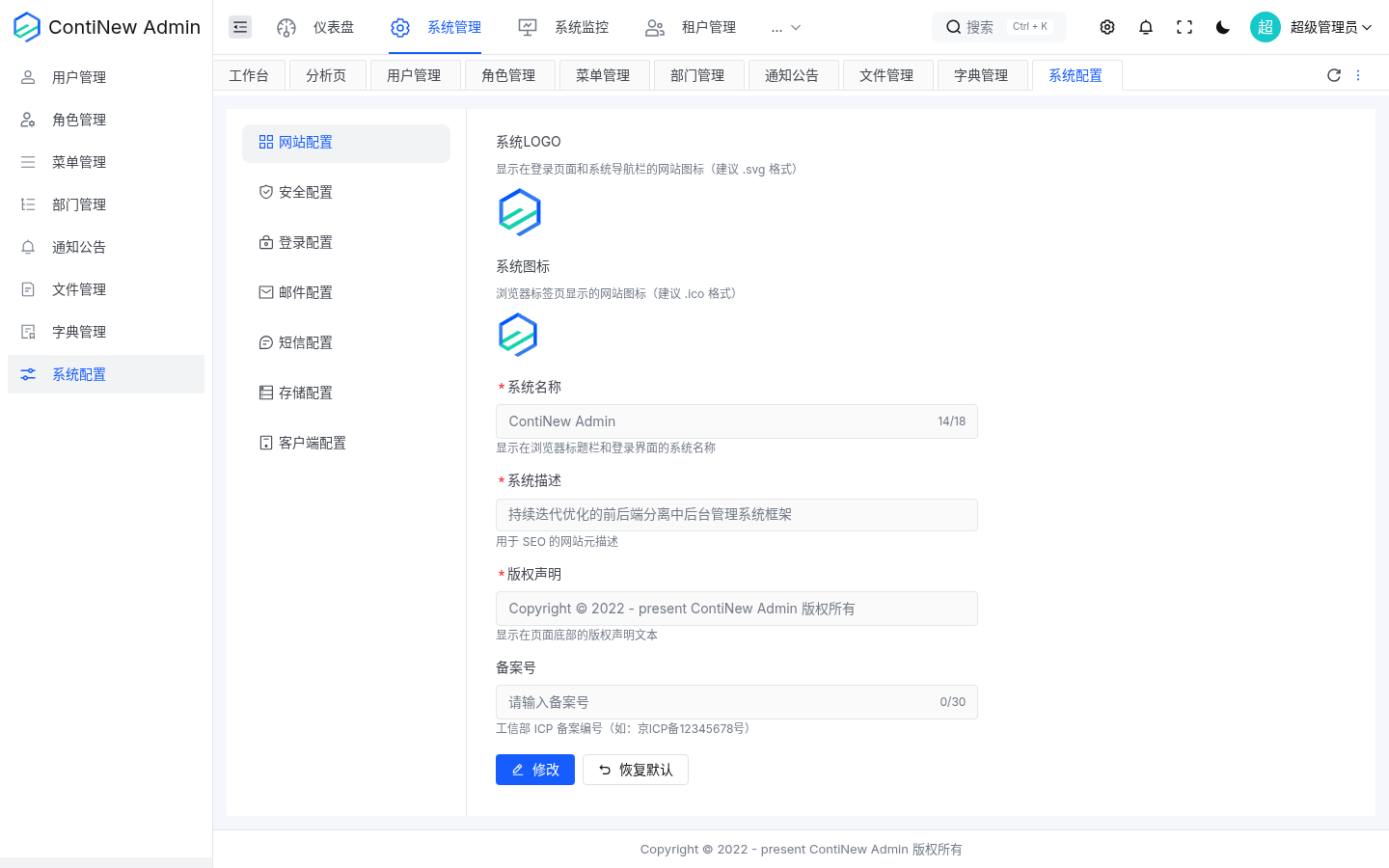Expand the 超级管理员 user dropdown
Viewport: 1389px width, 868px height.
1330,27
